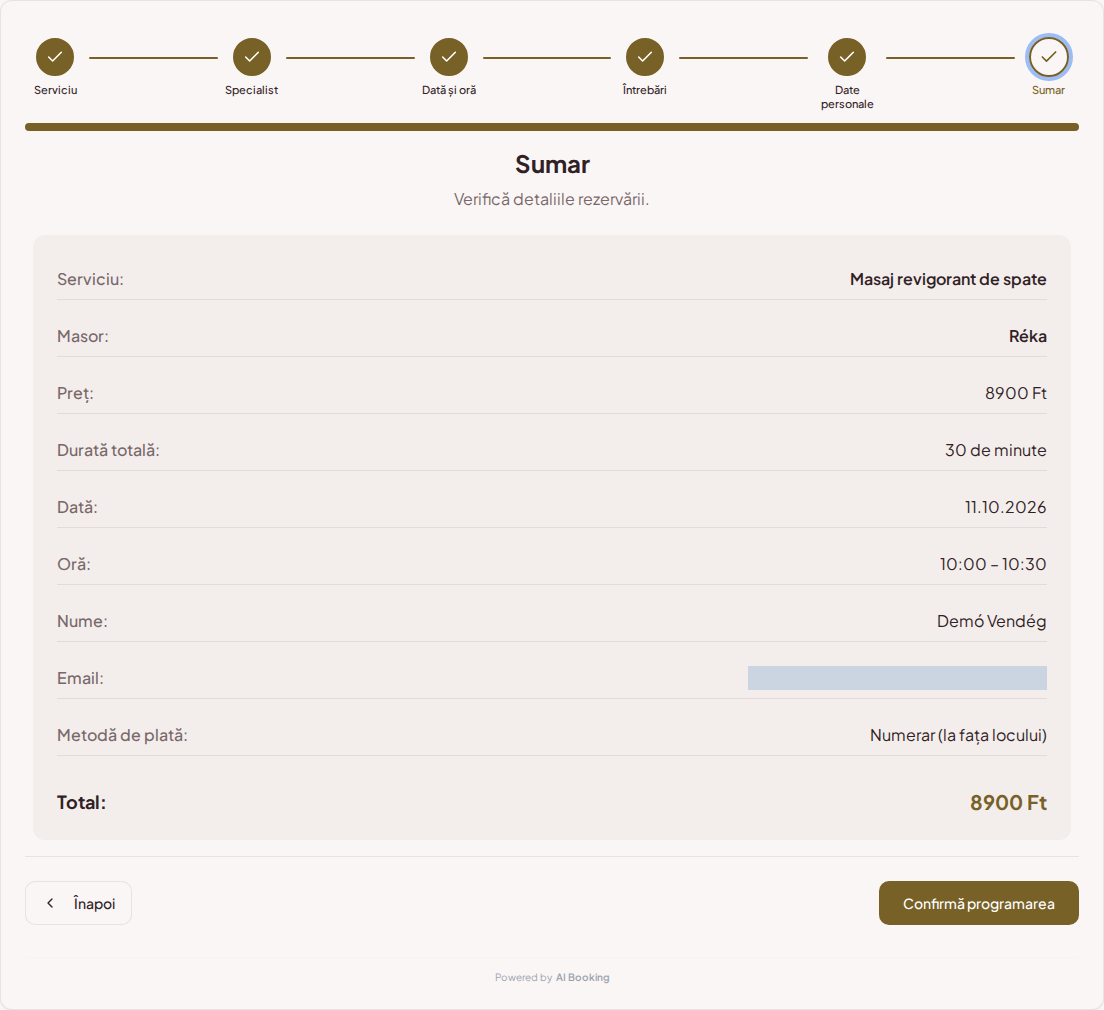Click the gold total amount 8900 Ft

click(1008, 802)
